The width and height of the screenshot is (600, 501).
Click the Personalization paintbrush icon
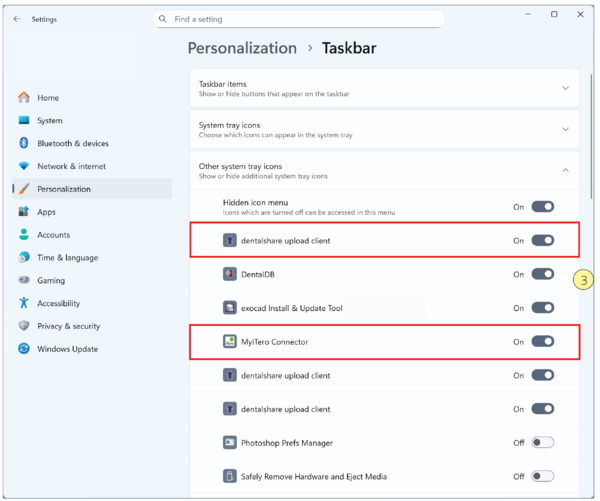click(24, 189)
